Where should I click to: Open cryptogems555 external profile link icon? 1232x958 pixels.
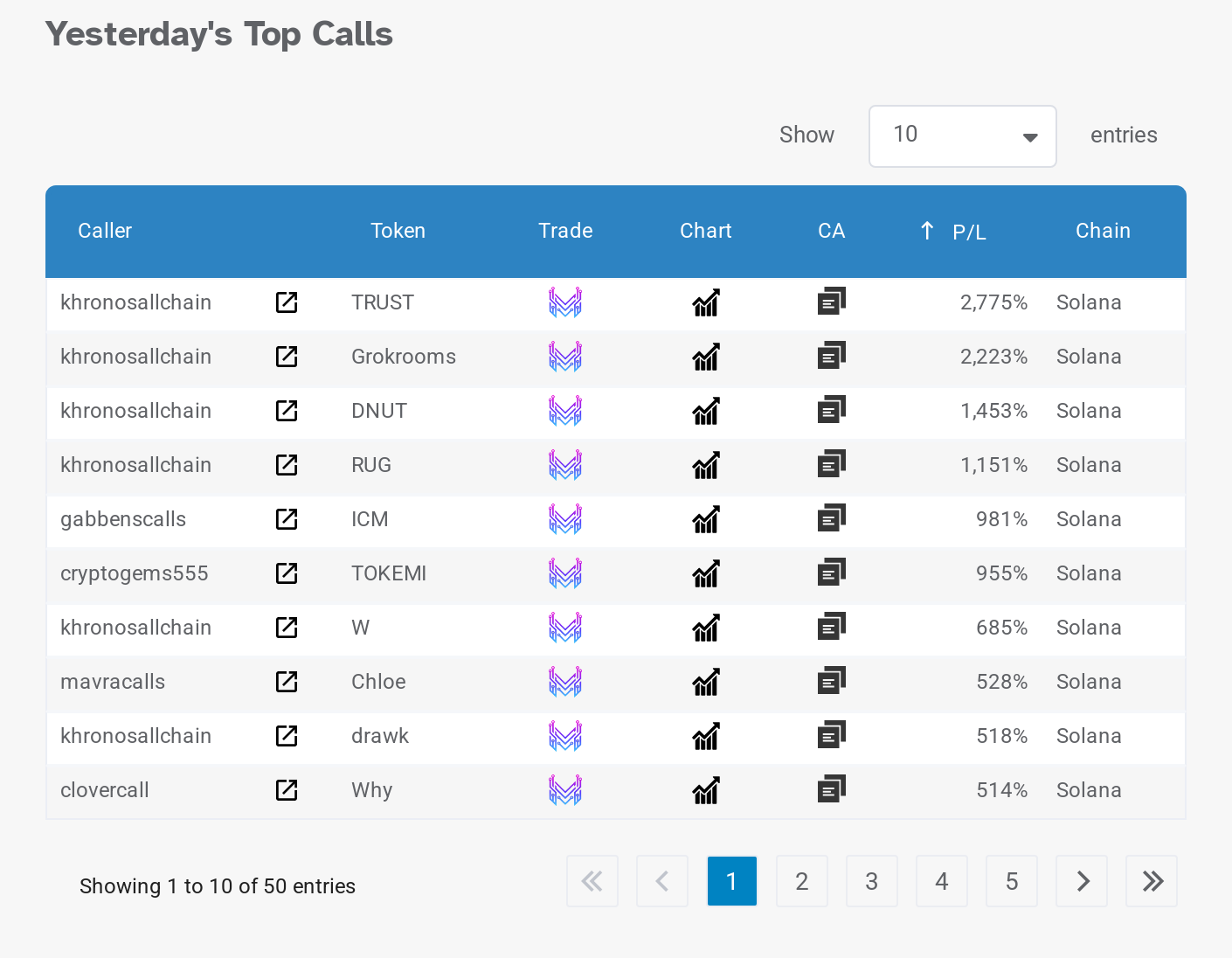(287, 573)
